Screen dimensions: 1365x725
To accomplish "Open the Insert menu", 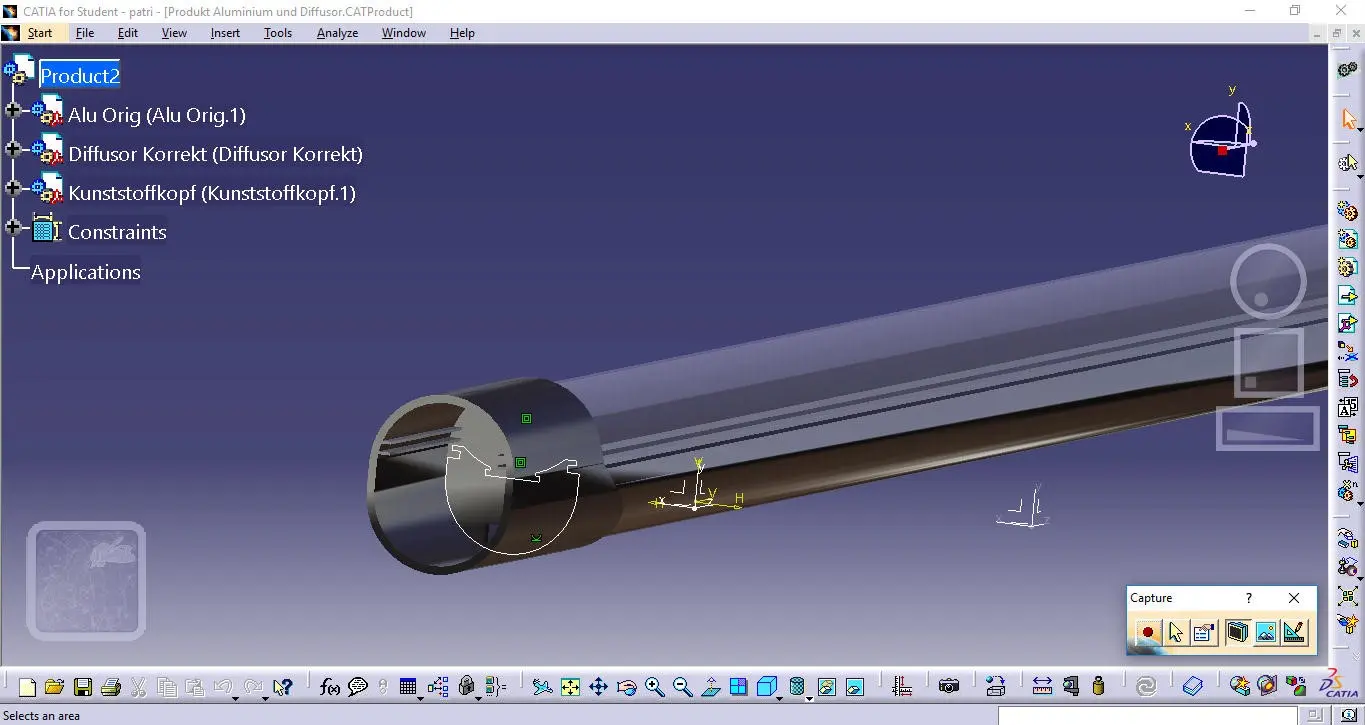I will pos(225,33).
